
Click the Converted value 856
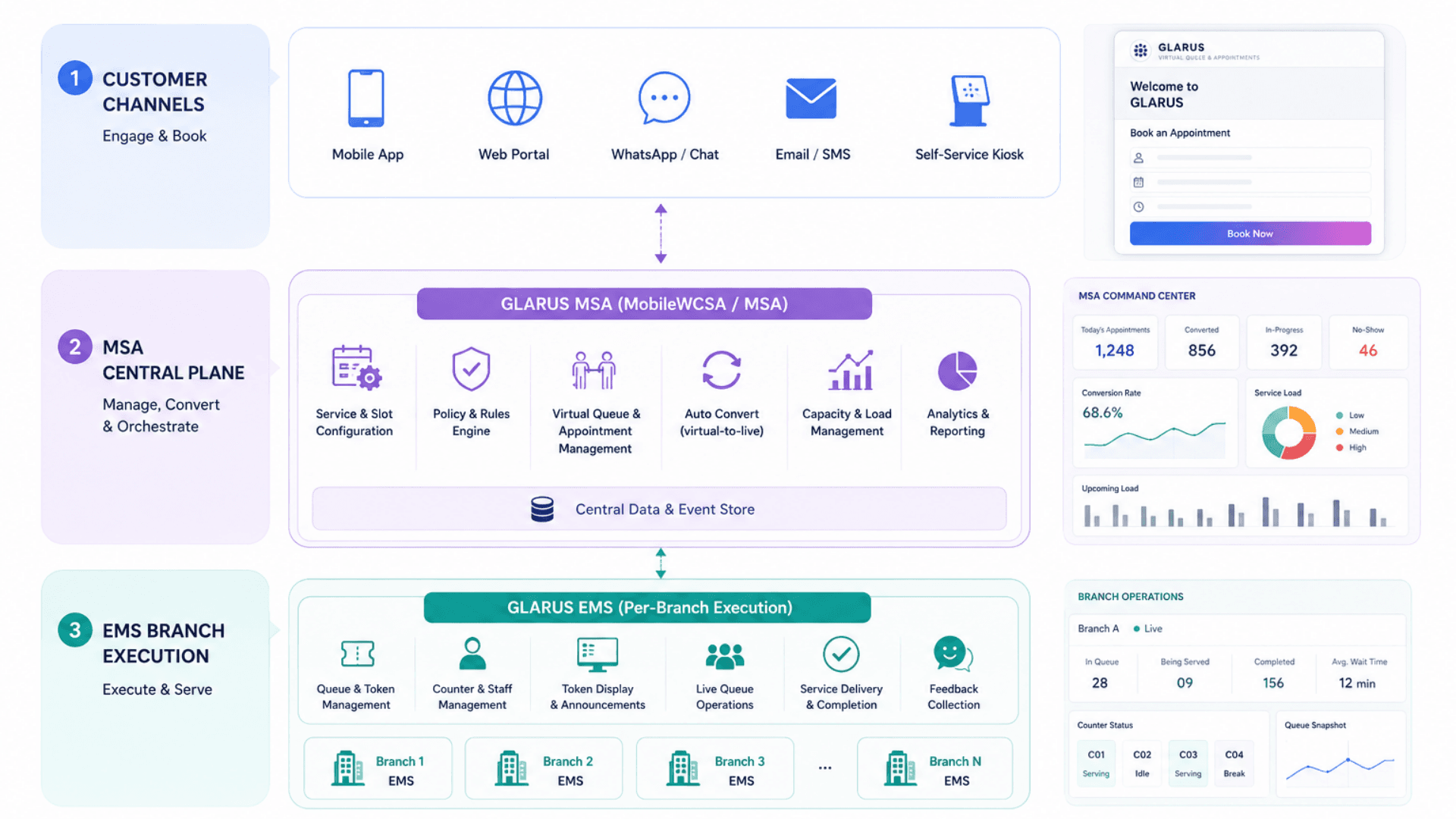(x=1202, y=350)
